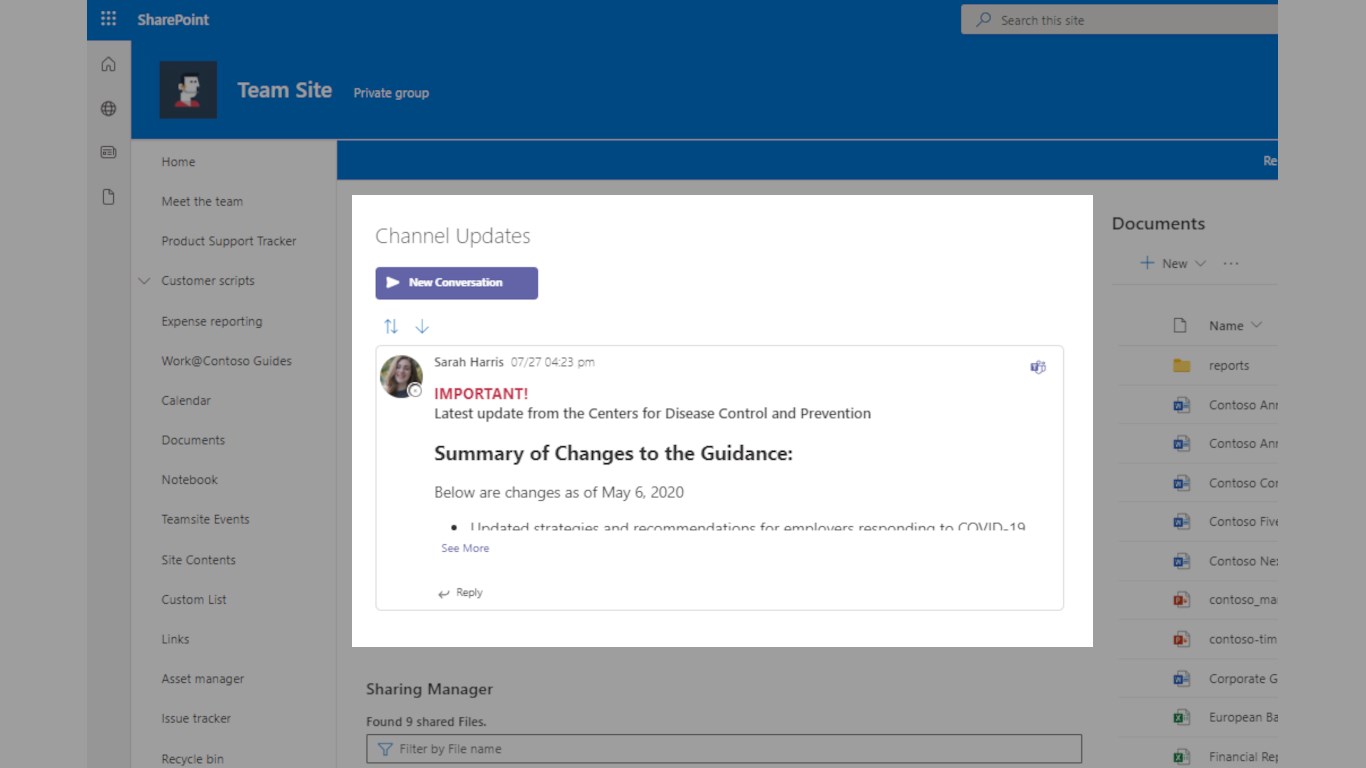Screen dimensions: 1366x768
Task: Reply to Sarah Harris's message
Action: click(461, 593)
